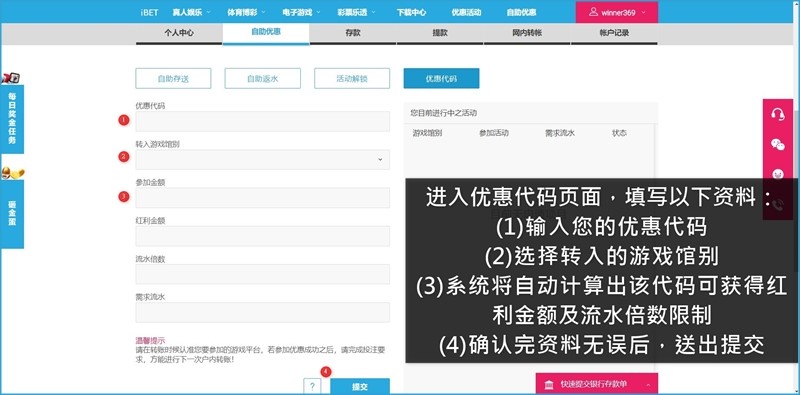Screen dimensions: 800x395
Task: Open the 帐户记录 tab
Action: (614, 33)
